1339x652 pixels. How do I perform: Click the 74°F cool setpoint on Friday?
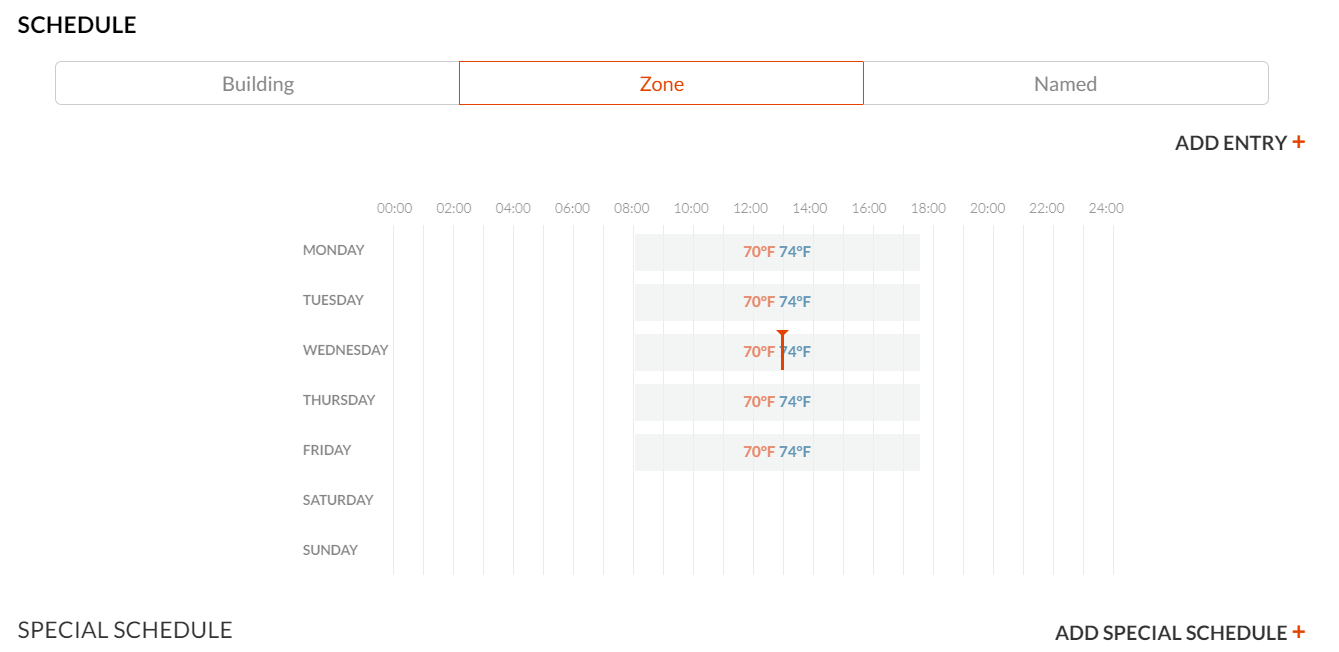795,452
